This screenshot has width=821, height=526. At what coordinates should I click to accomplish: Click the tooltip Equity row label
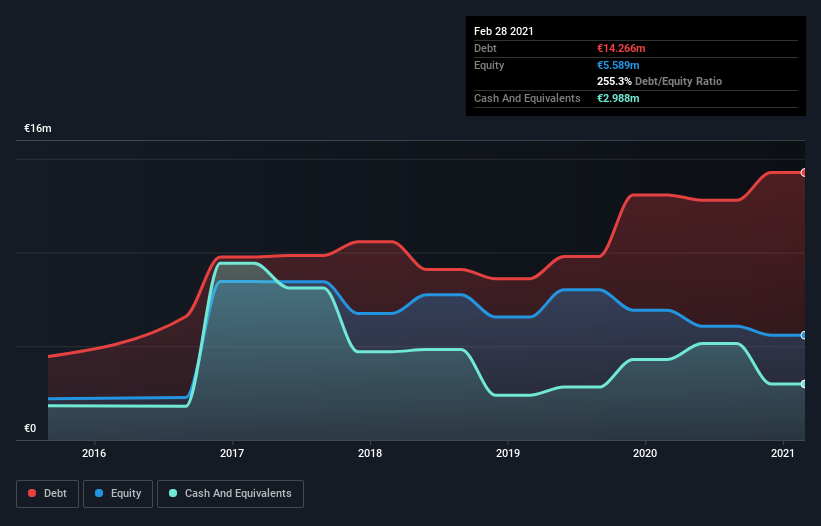489,65
